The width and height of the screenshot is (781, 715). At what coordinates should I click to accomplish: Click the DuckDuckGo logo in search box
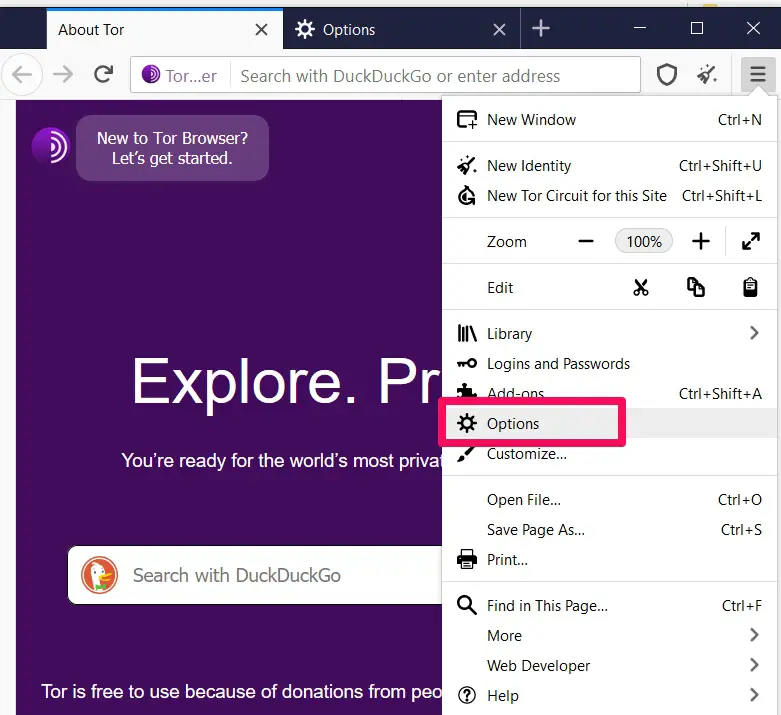tap(100, 575)
